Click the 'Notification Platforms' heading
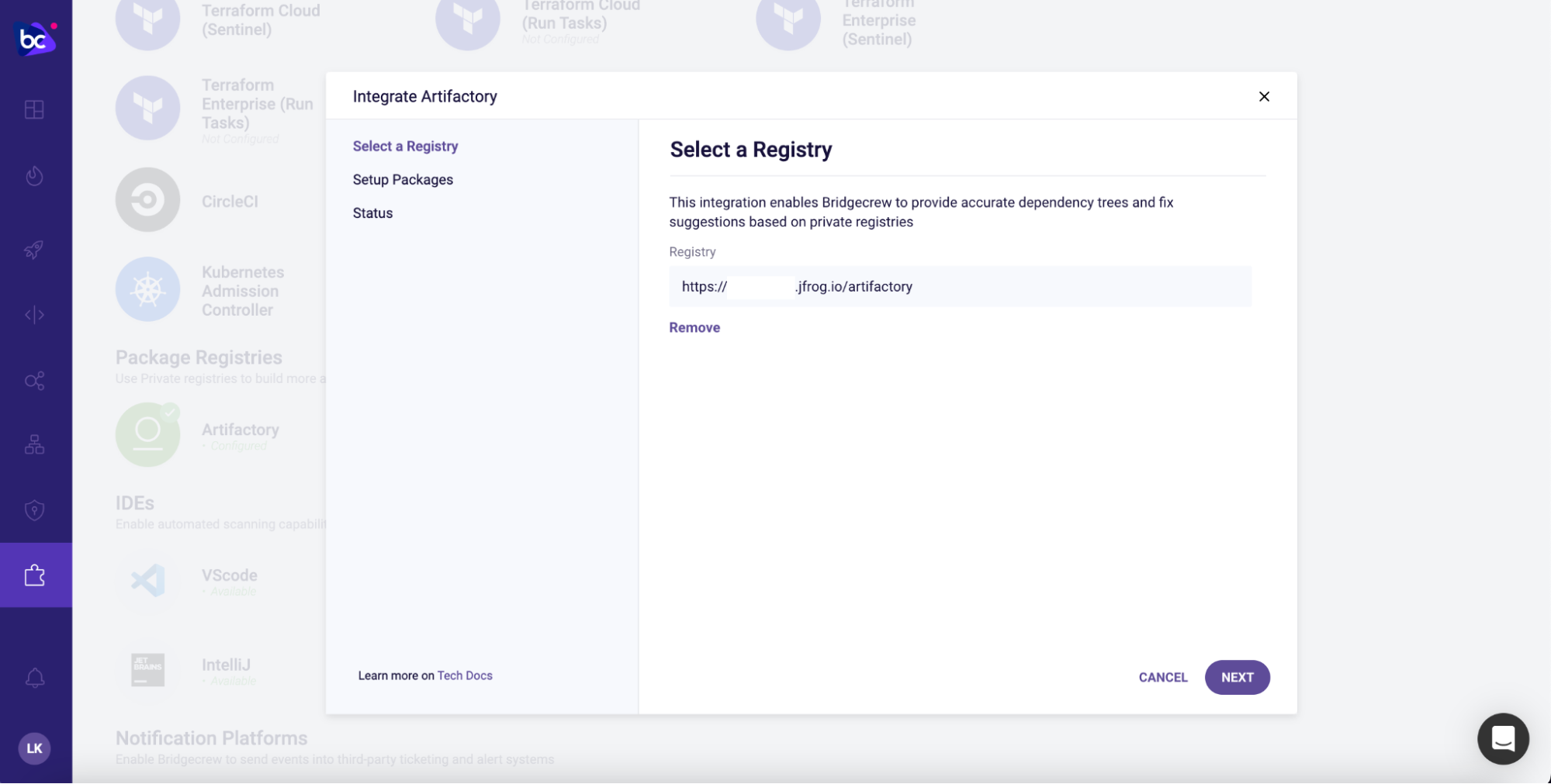This screenshot has height=784, width=1551. point(211,737)
